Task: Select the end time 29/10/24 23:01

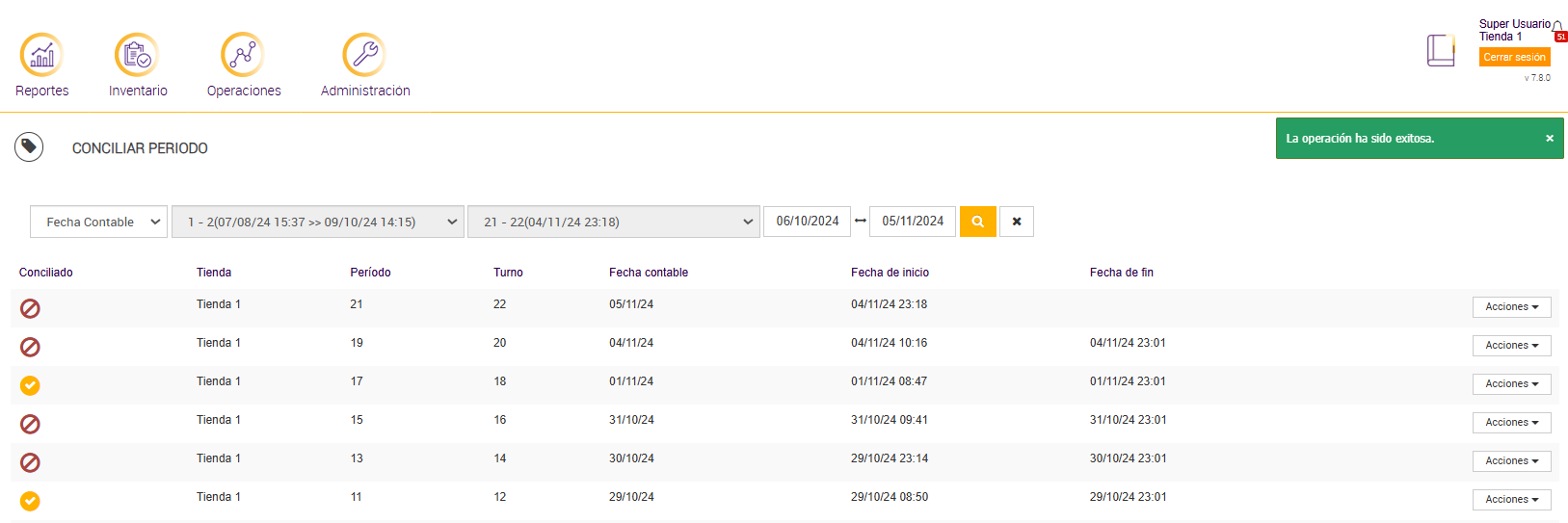Action: click(x=1128, y=497)
